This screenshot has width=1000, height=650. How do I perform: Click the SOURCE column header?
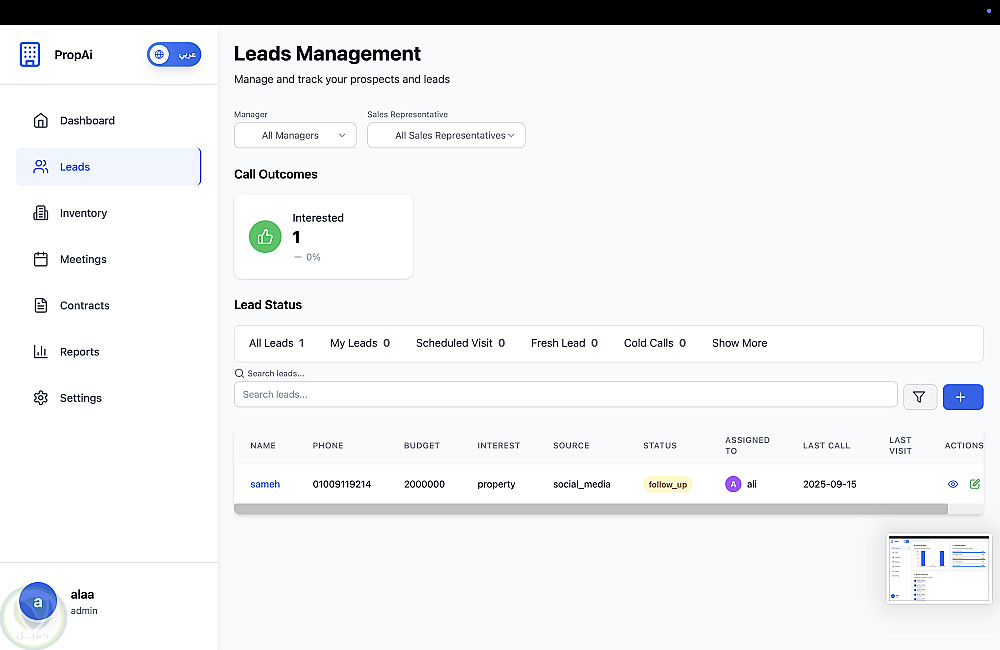point(571,445)
